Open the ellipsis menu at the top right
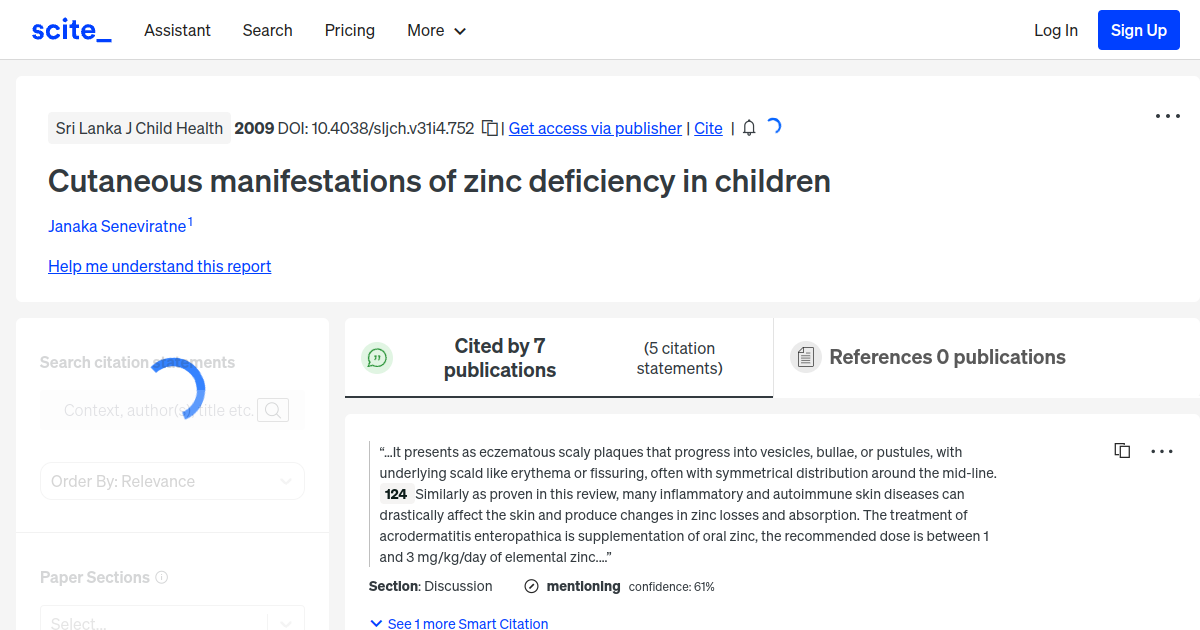The image size is (1200, 630). coord(1167,116)
